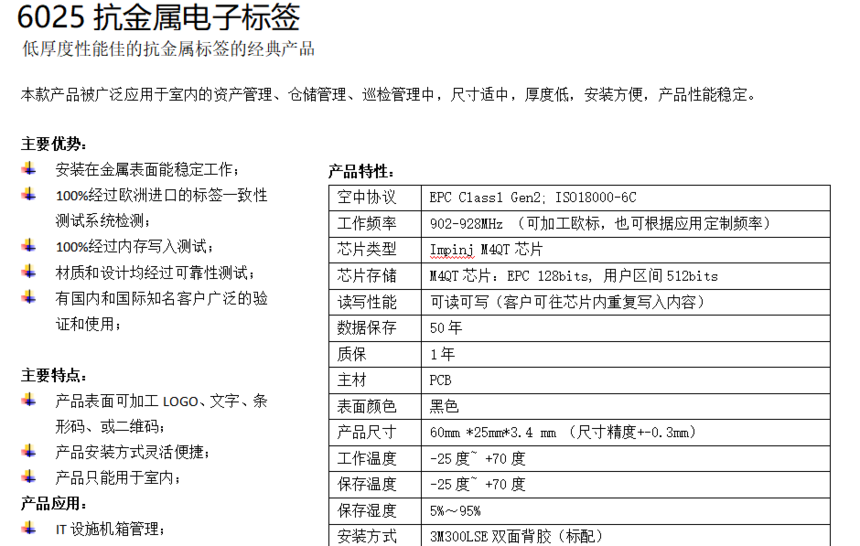Click the table cell 质保

pyautogui.click(x=375, y=354)
